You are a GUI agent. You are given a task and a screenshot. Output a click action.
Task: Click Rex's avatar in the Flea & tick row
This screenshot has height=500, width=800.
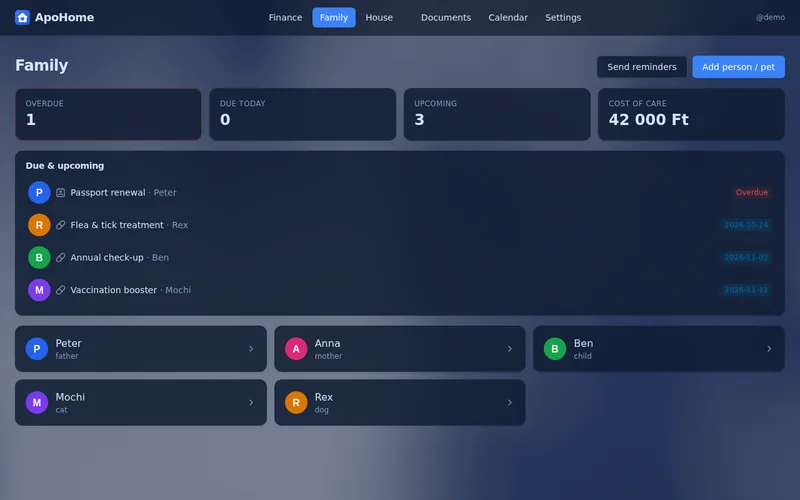coord(39,225)
